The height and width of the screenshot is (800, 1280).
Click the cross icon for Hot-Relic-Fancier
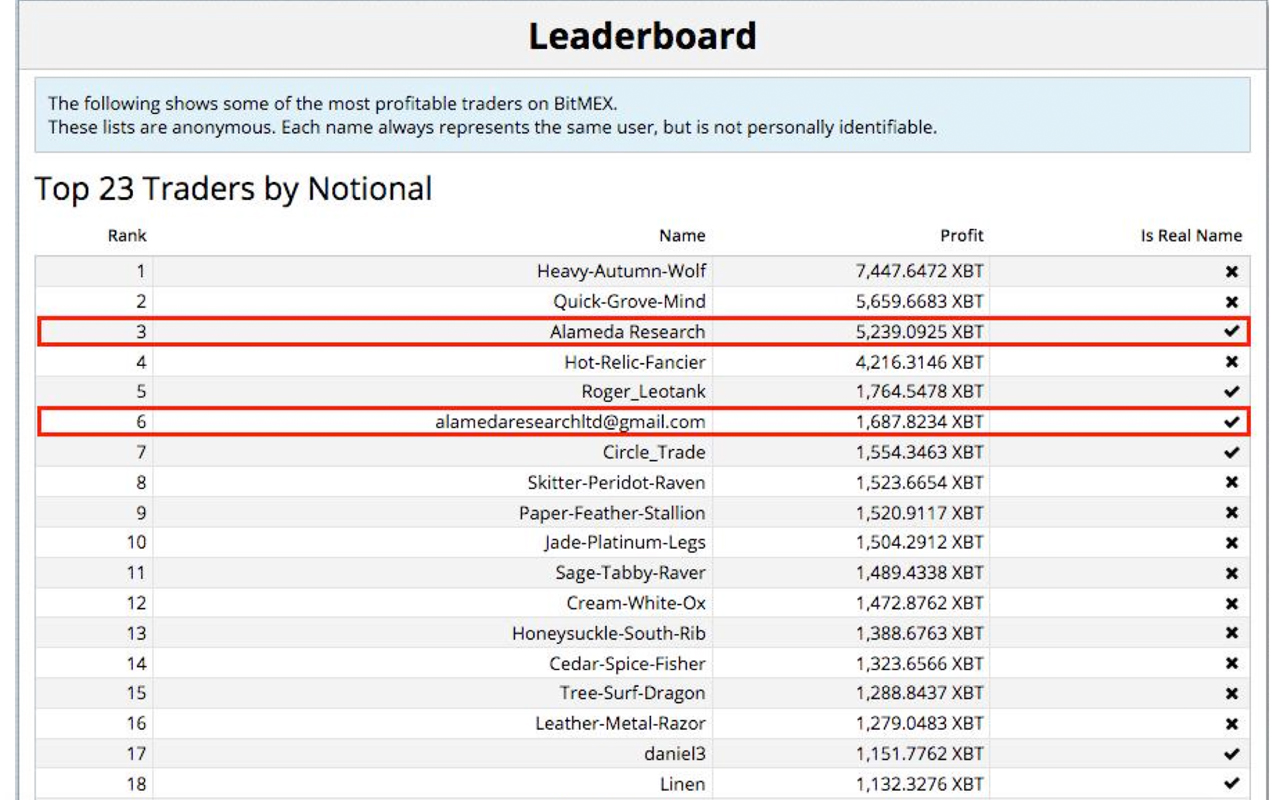1232,362
